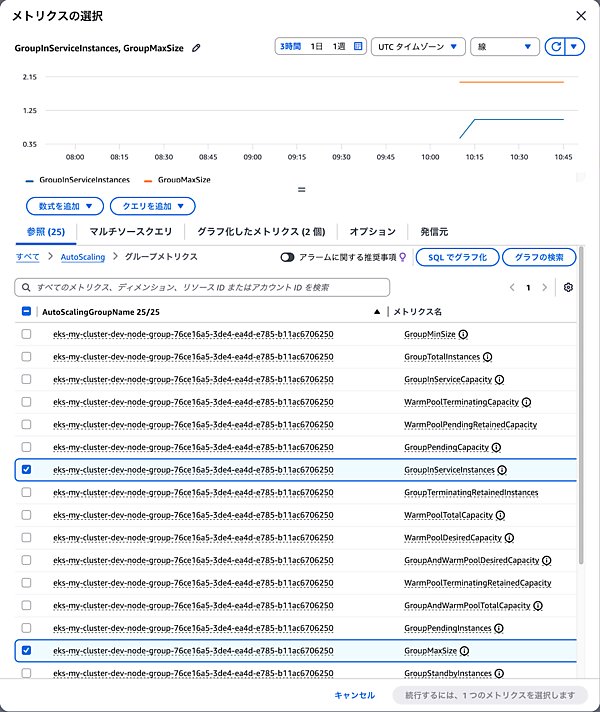
Task: Open the custom time range calendar icon
Action: [x=358, y=46]
